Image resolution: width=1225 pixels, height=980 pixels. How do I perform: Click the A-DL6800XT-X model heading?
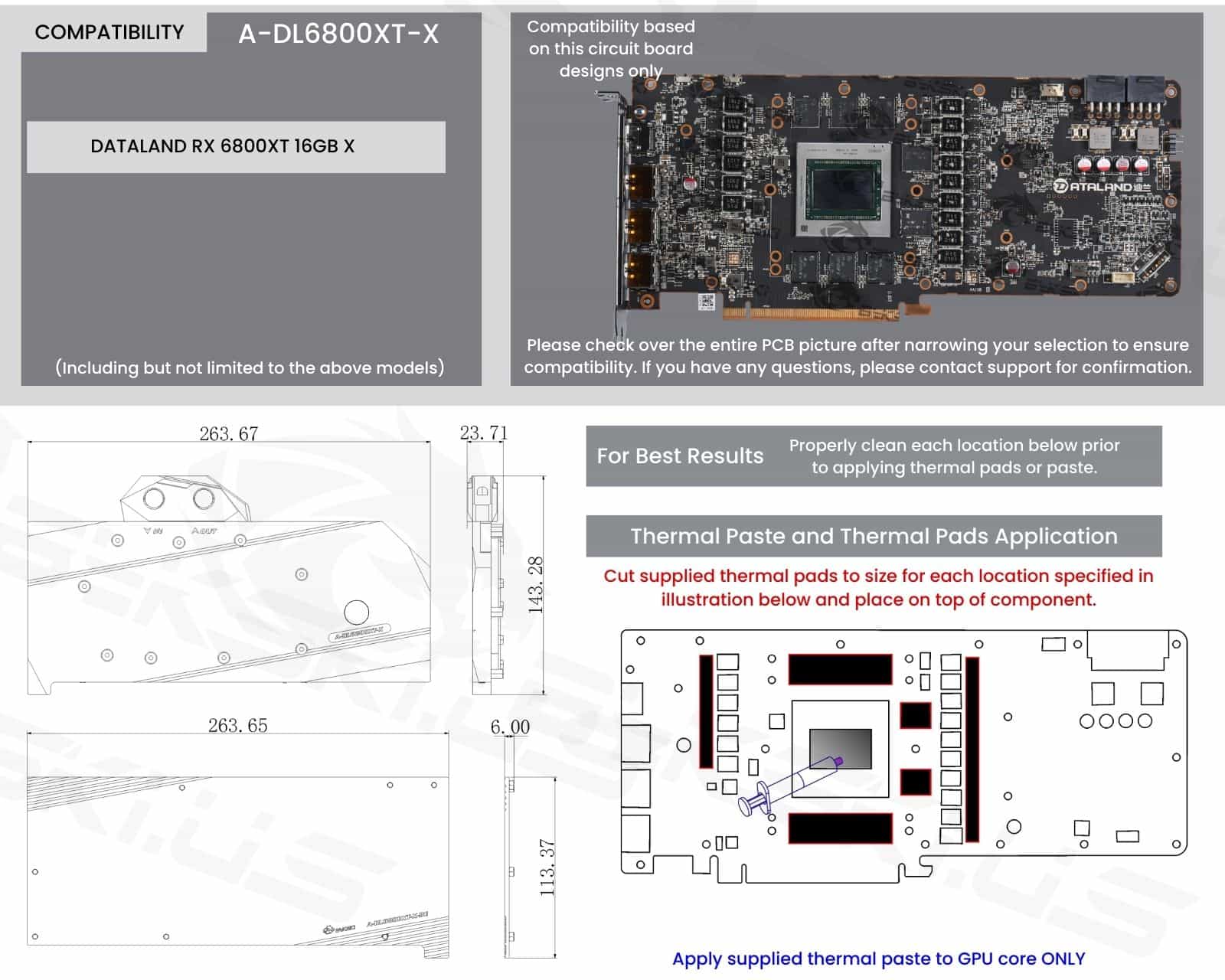[338, 34]
